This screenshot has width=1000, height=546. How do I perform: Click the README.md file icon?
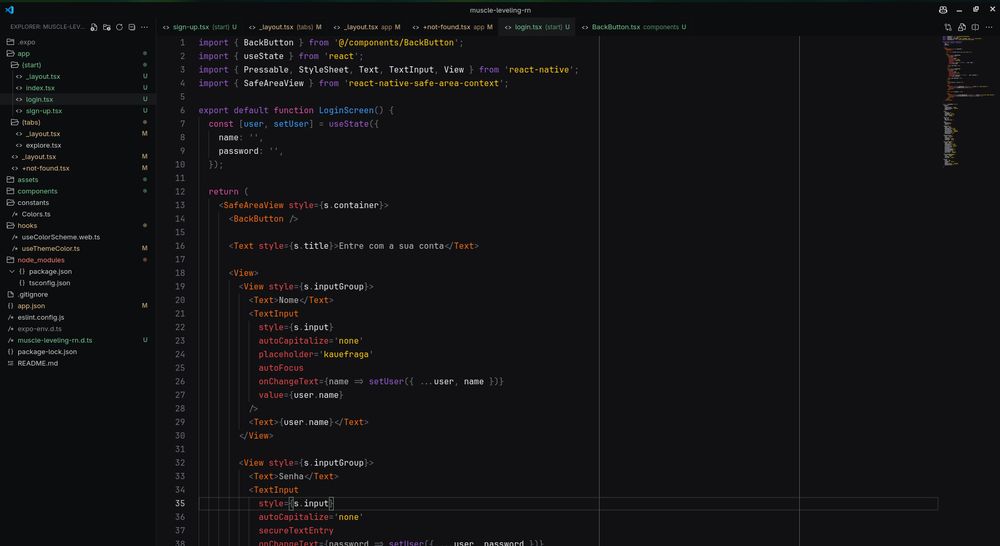point(10,364)
